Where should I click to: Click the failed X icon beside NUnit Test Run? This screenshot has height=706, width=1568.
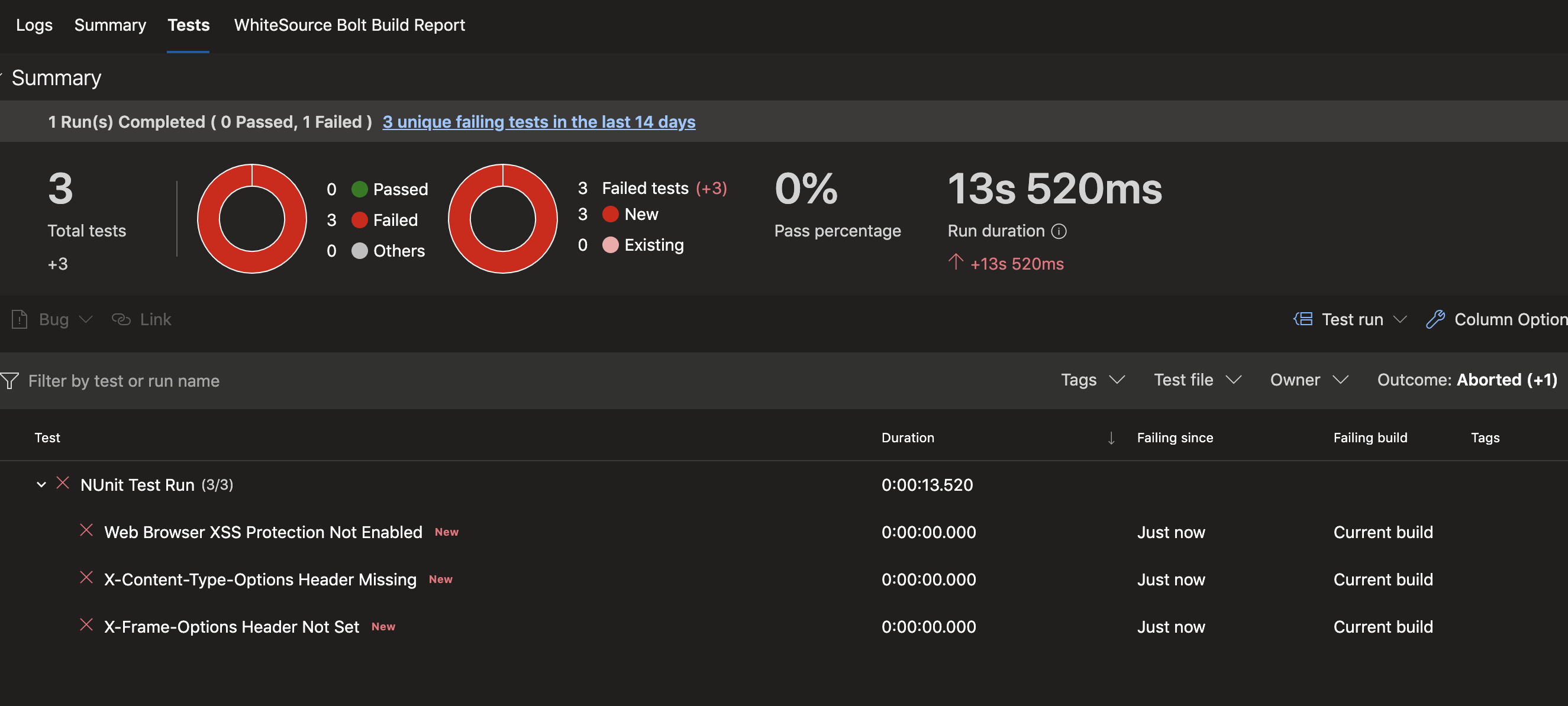(63, 484)
